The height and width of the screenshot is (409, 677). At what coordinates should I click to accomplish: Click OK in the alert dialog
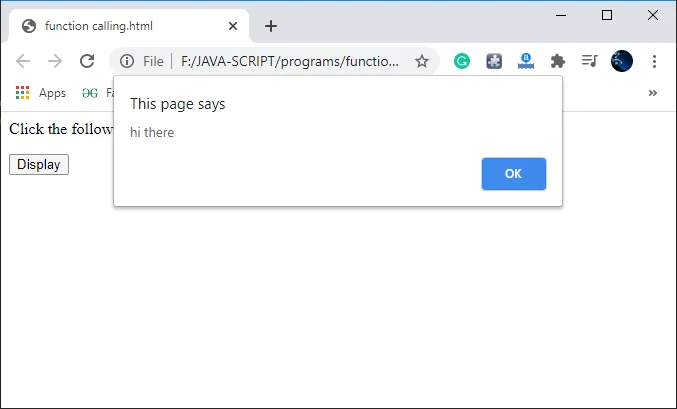click(x=514, y=174)
